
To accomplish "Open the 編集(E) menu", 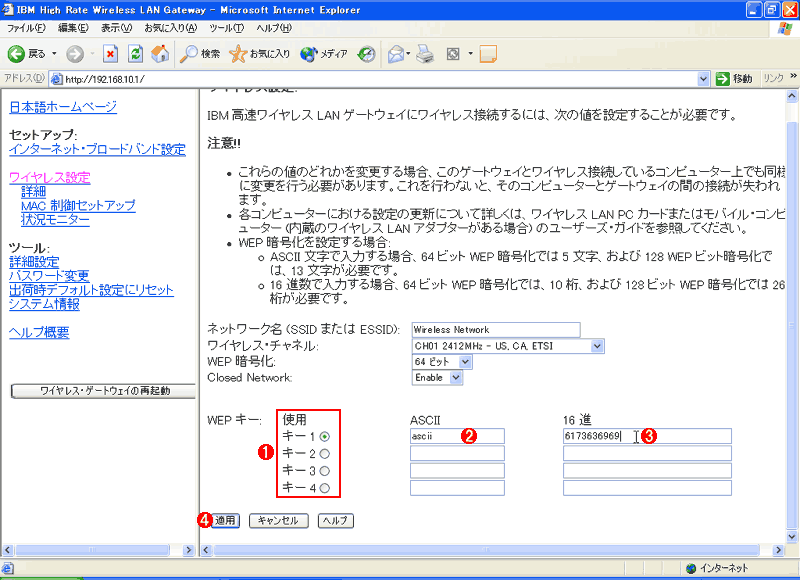I will coord(73,28).
